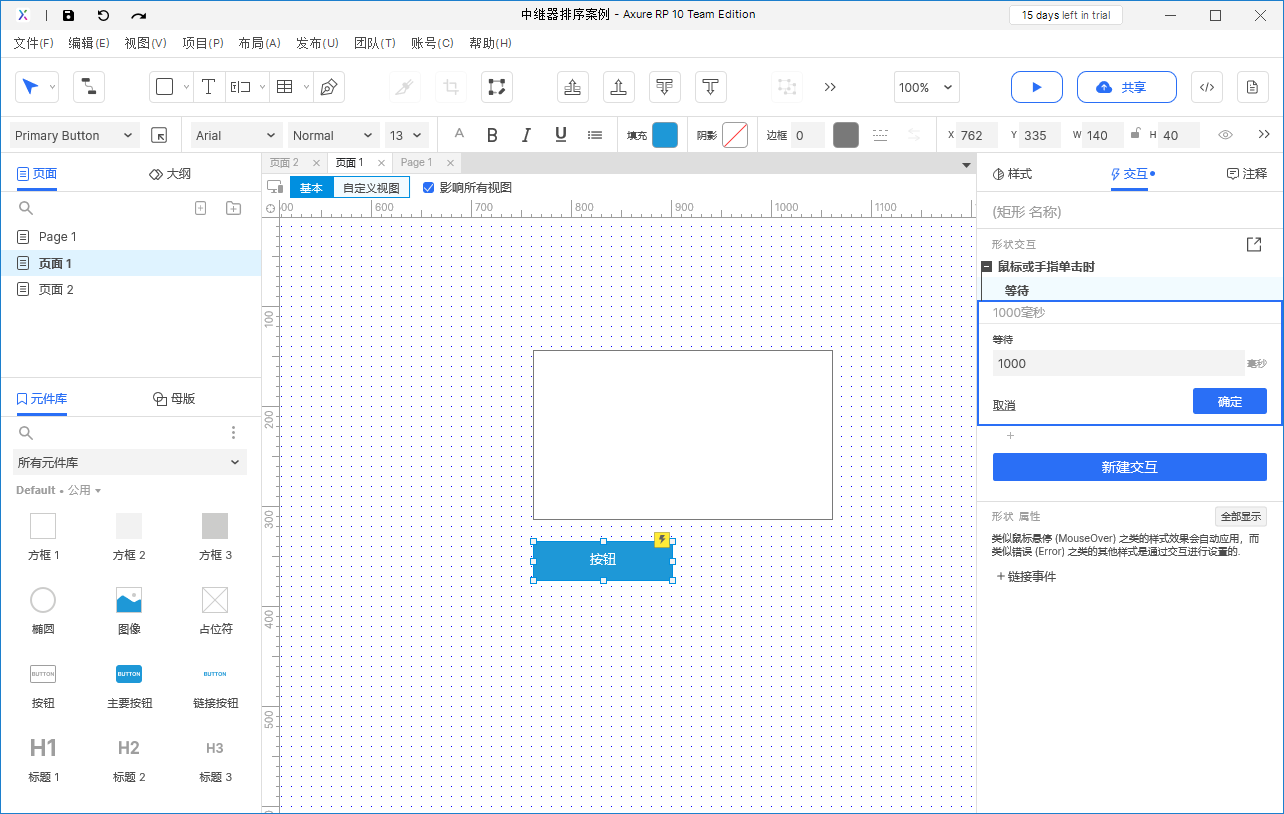
Task: Open the 所有元件库 library dropdown
Action: 130,462
